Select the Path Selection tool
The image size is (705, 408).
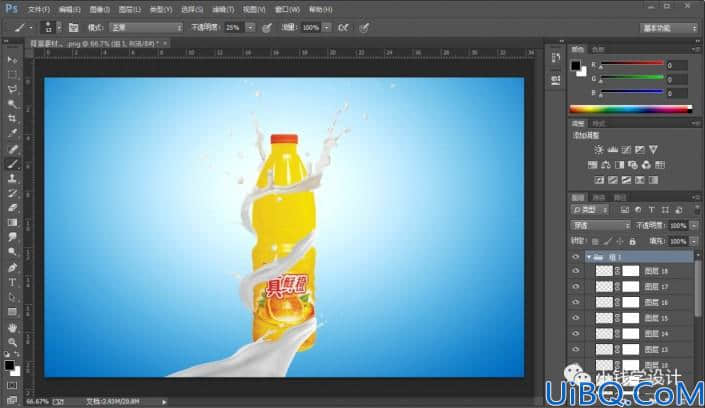click(x=12, y=297)
